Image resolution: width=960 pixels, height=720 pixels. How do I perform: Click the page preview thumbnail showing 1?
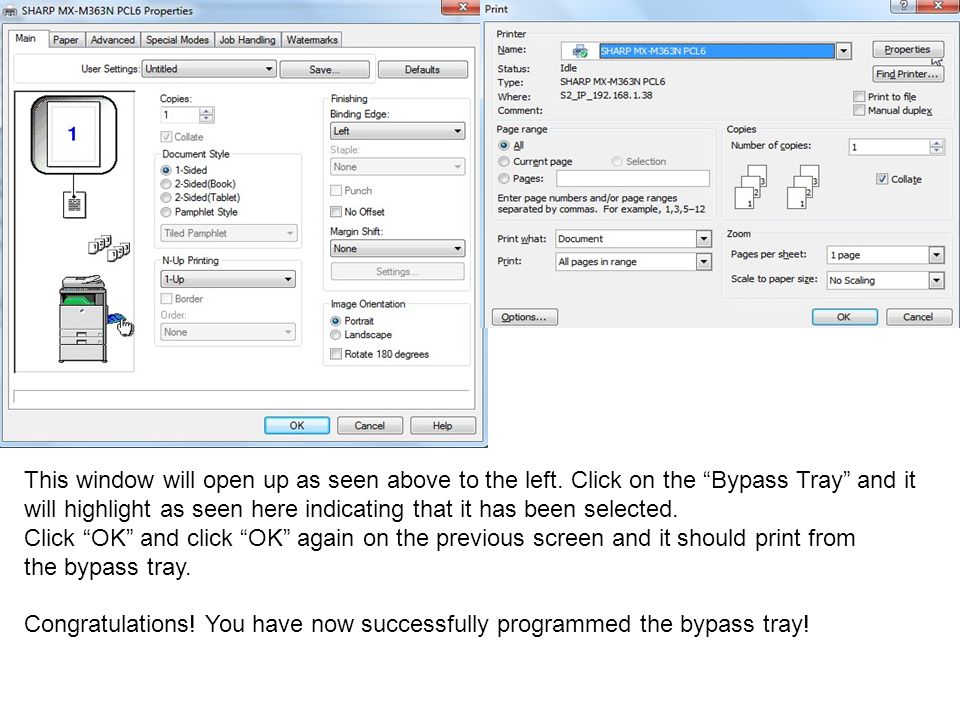click(73, 135)
